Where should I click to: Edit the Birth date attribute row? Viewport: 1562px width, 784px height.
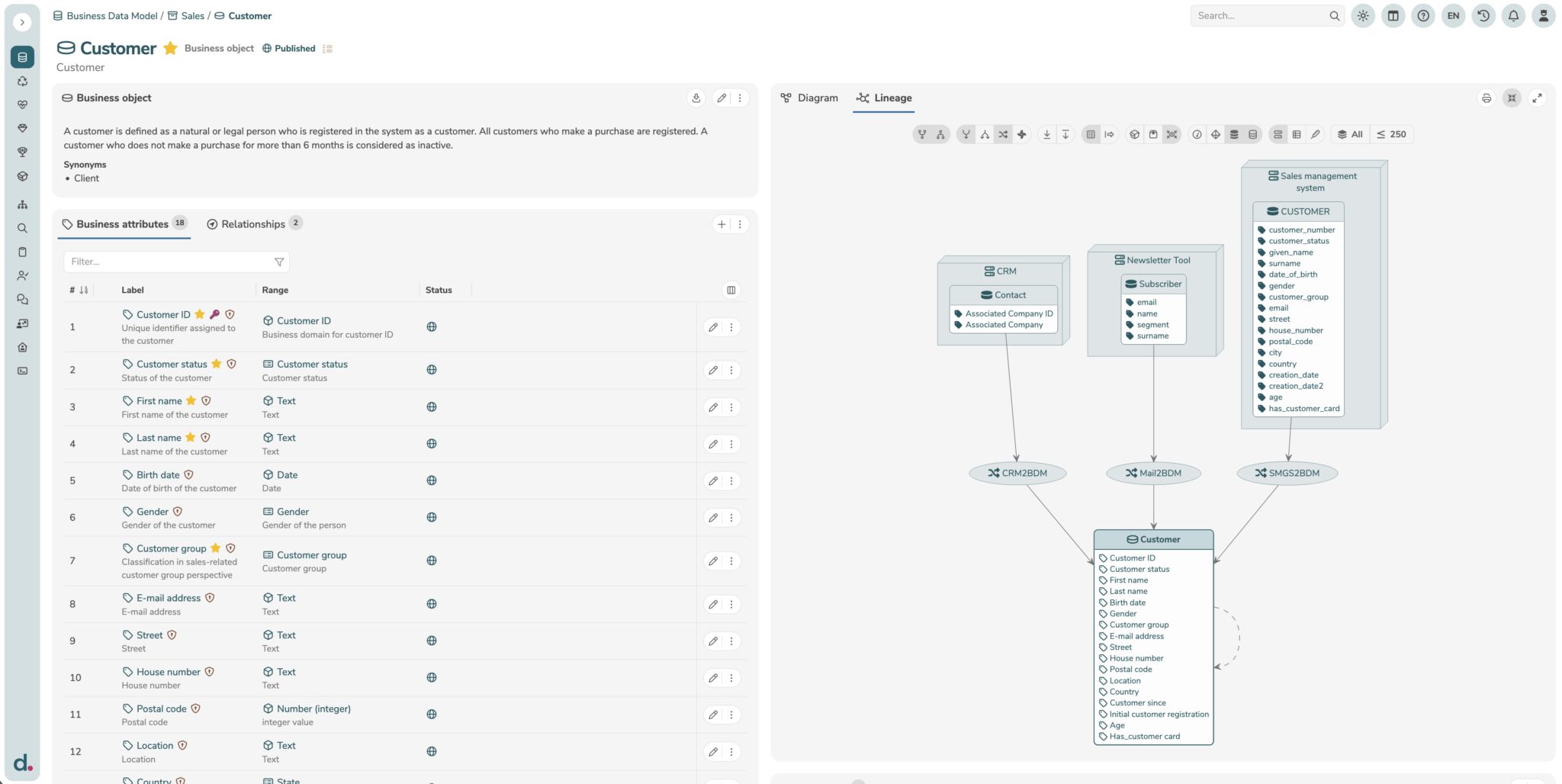(713, 481)
